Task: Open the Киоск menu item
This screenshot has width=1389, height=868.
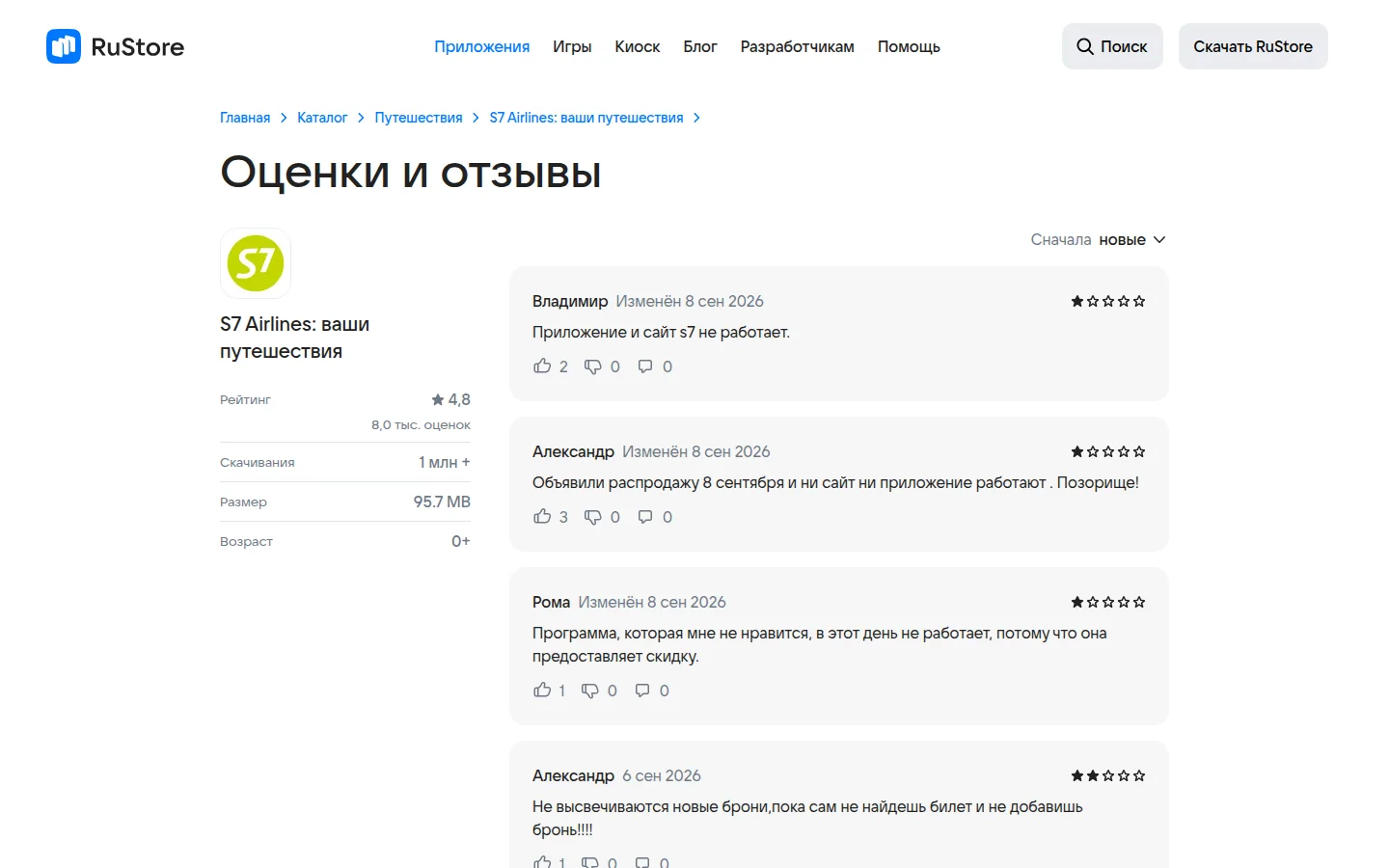Action: pyautogui.click(x=638, y=46)
